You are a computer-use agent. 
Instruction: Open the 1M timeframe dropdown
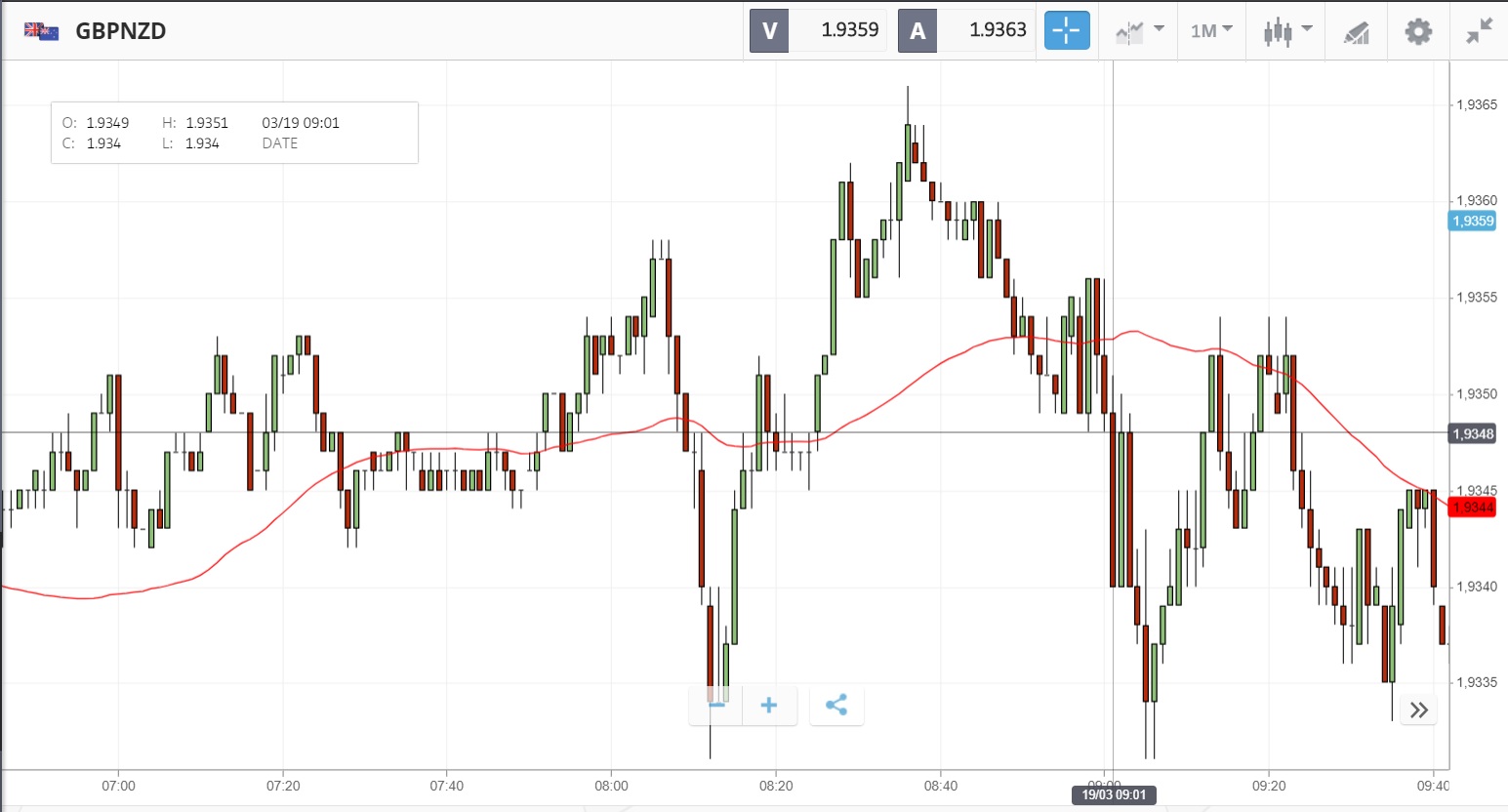pos(1211,31)
